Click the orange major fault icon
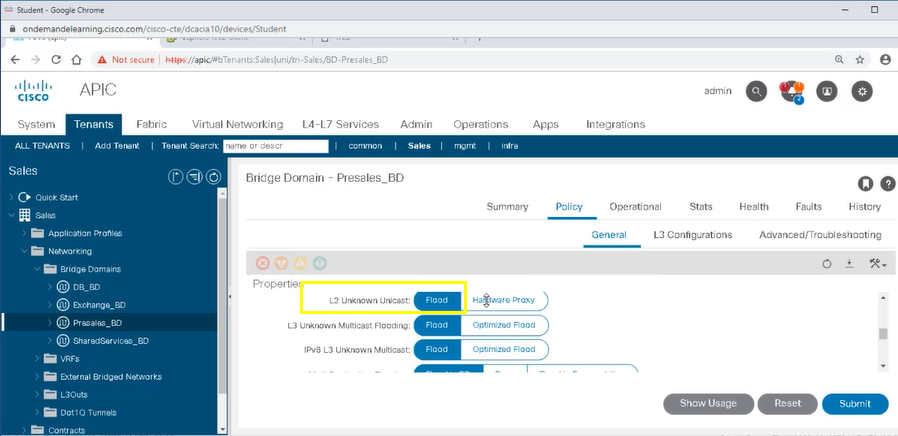This screenshot has height=436, width=898. point(281,263)
